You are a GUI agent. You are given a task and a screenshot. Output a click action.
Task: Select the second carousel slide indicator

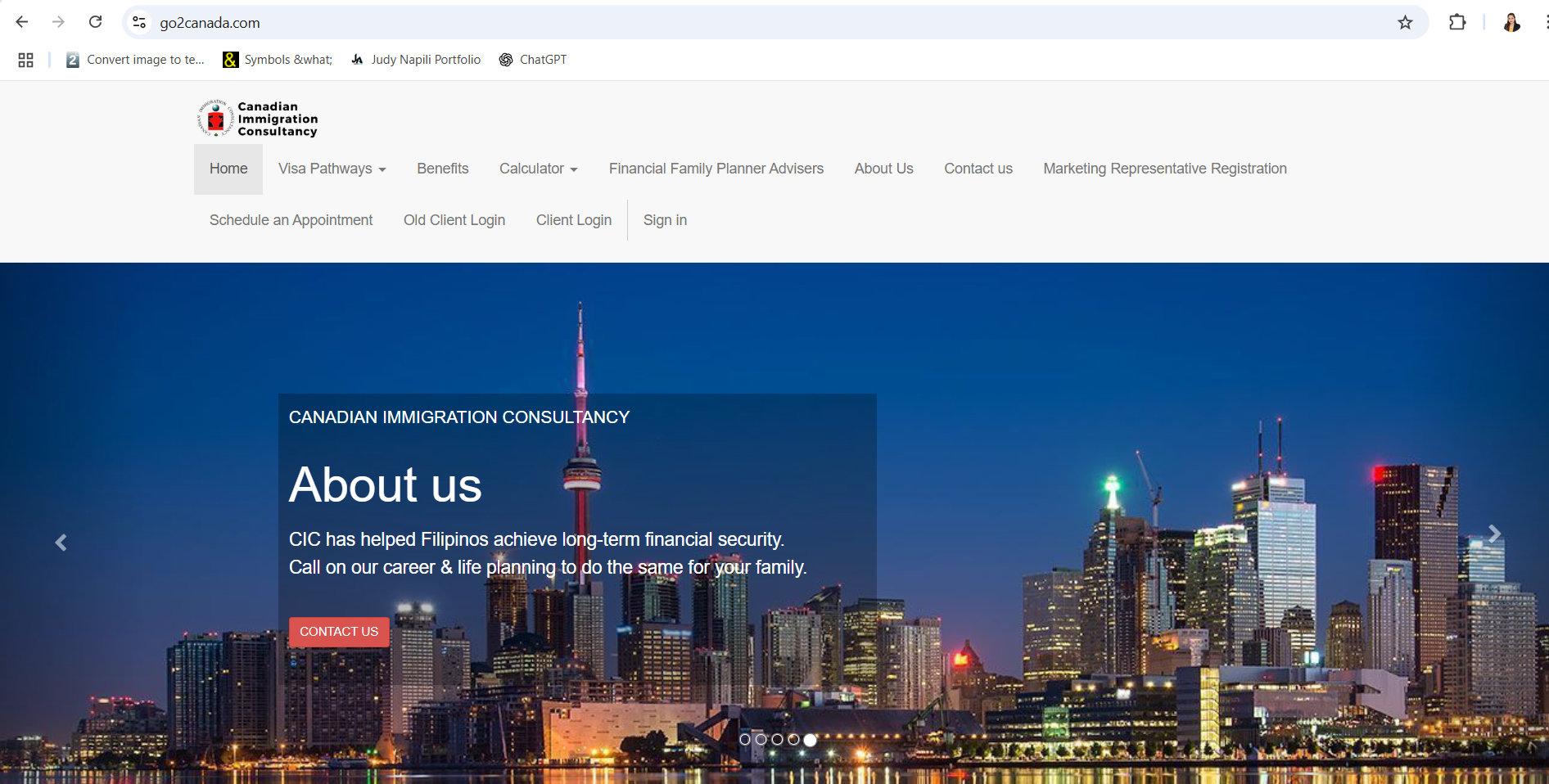pos(761,739)
